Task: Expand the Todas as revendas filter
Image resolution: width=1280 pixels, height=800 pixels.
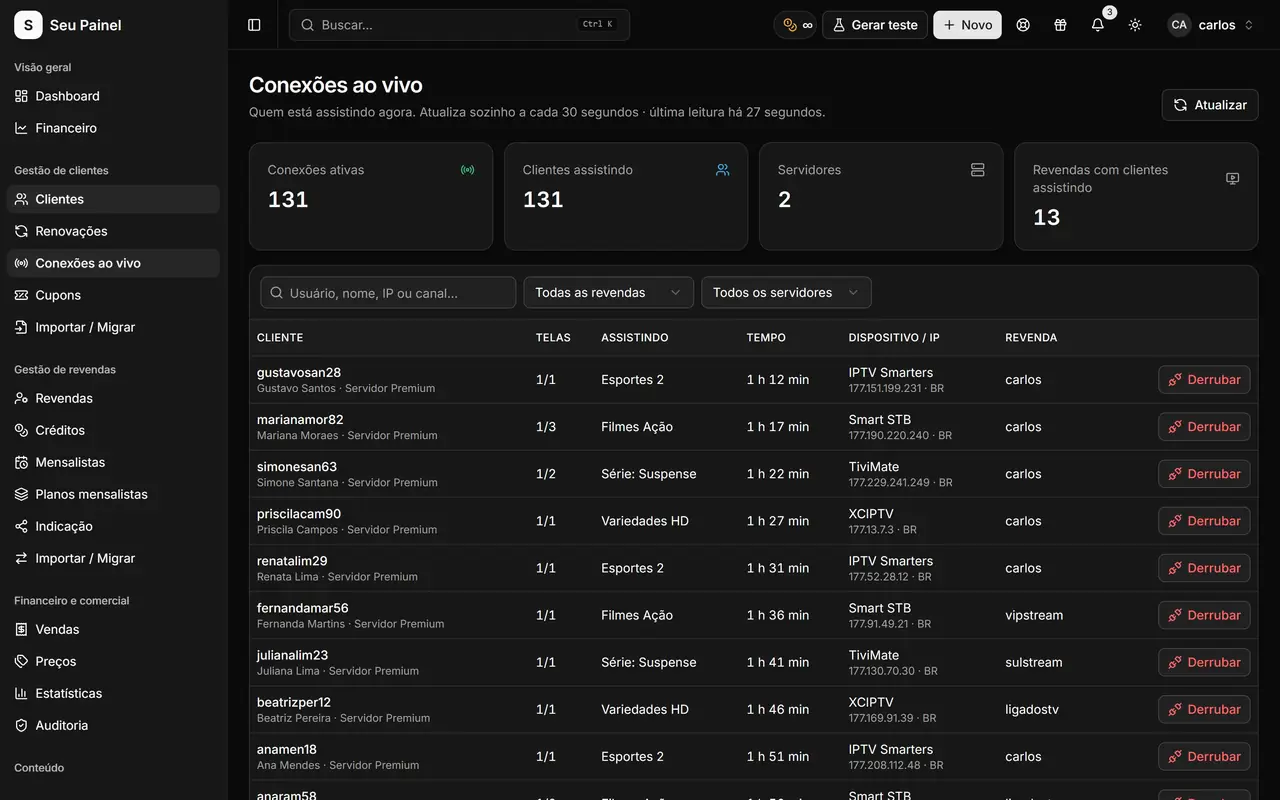Action: pos(608,292)
